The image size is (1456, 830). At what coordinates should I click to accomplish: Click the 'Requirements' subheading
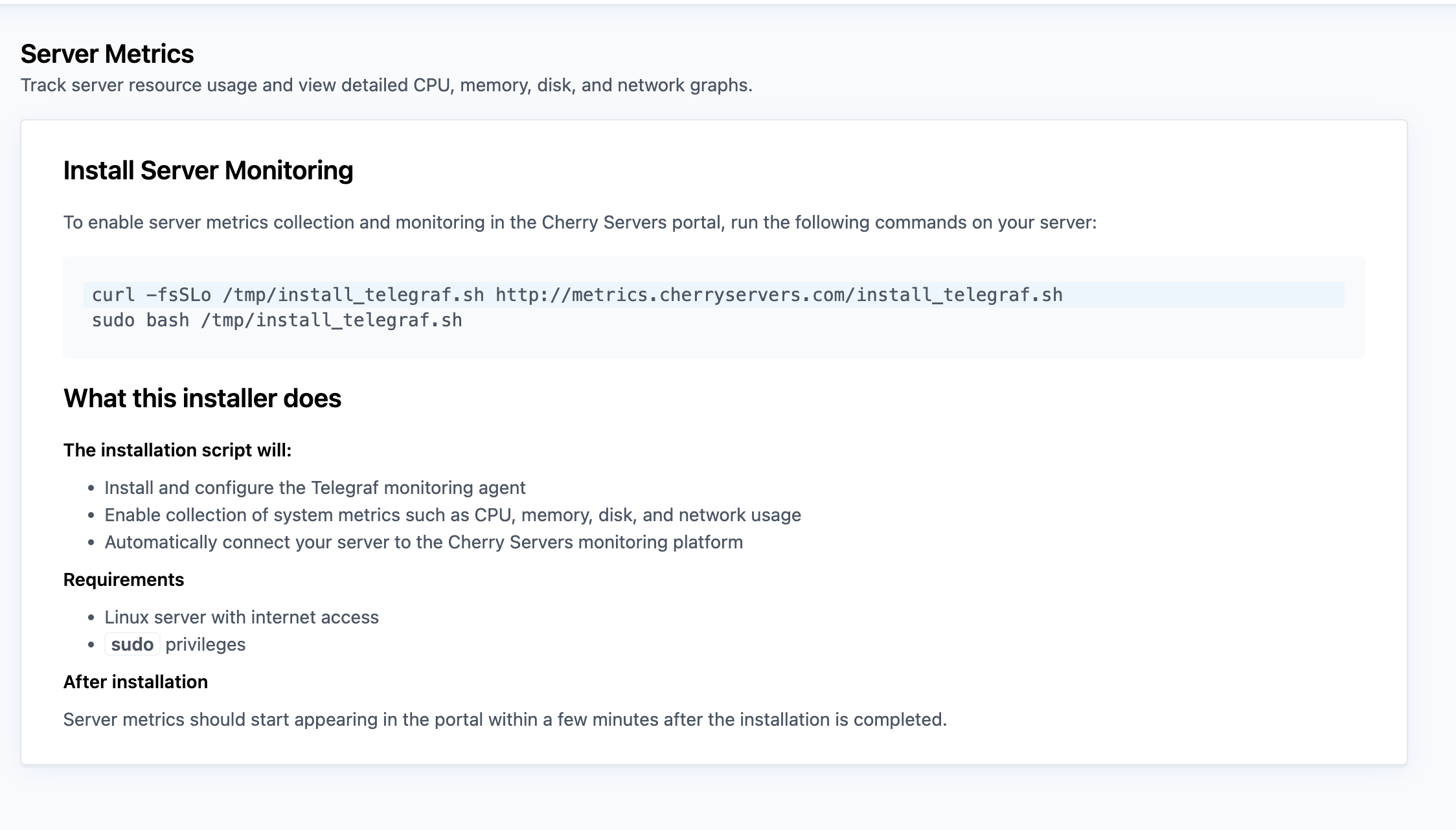pos(124,579)
